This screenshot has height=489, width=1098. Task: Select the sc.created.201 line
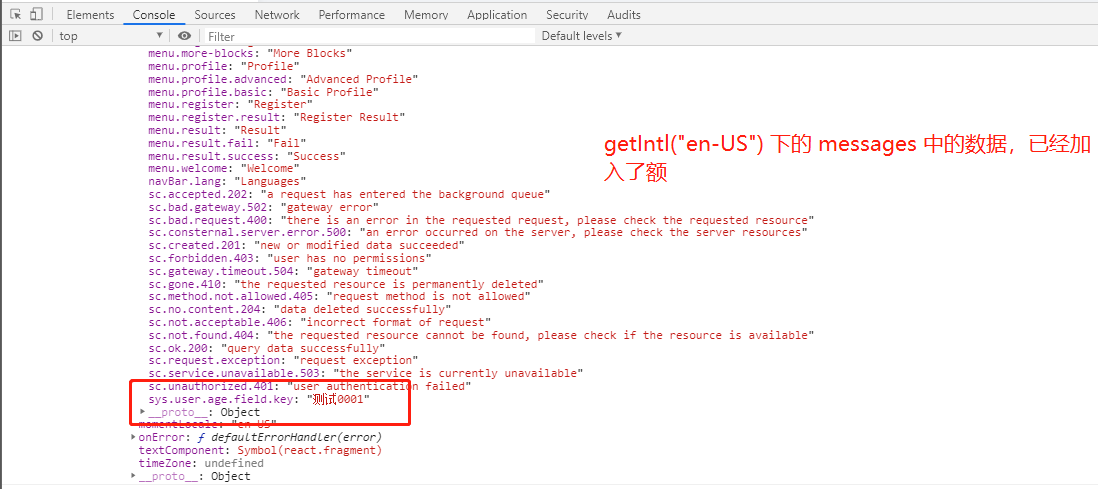(306, 245)
